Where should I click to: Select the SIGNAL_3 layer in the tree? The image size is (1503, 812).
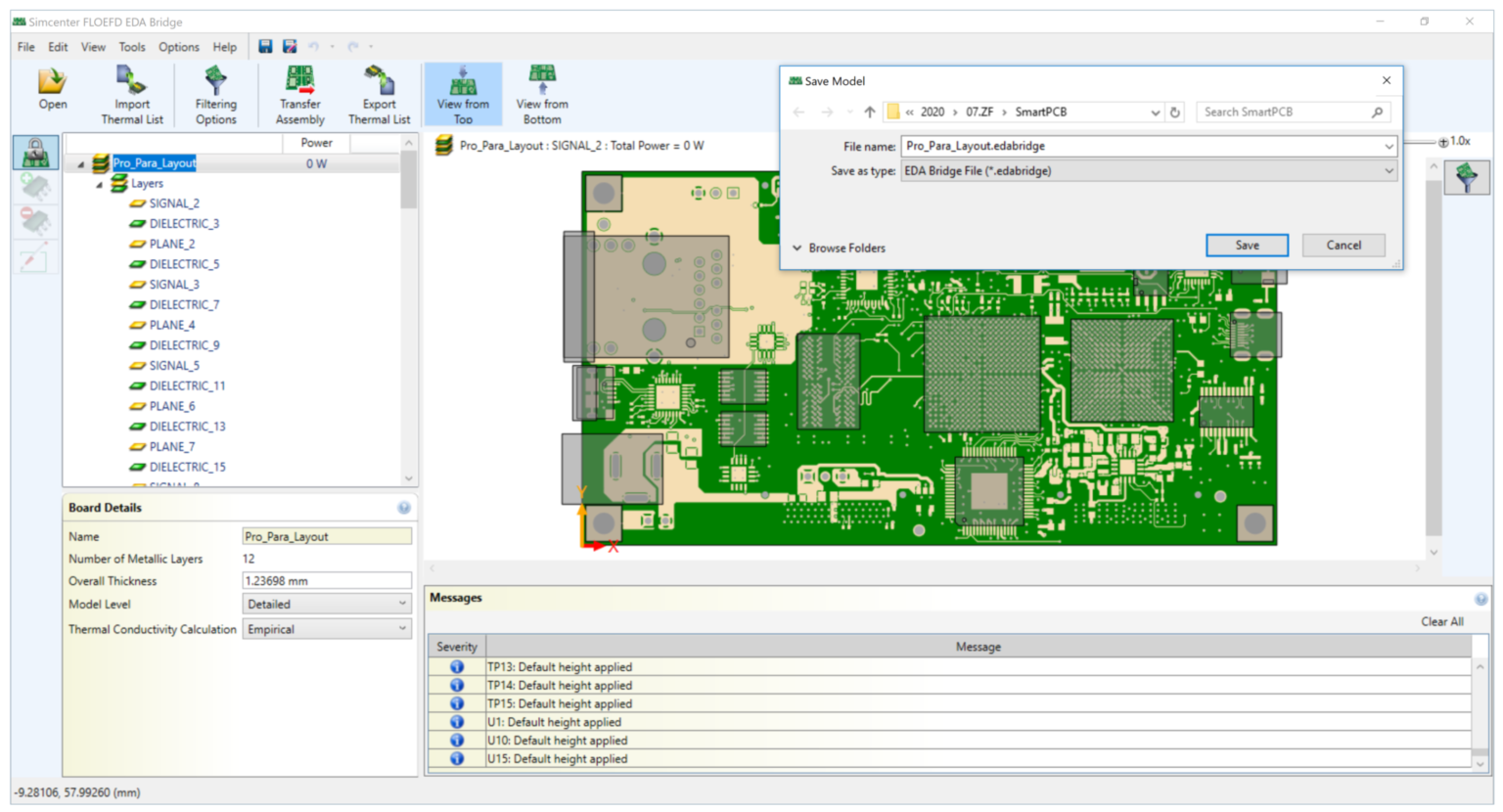point(176,284)
